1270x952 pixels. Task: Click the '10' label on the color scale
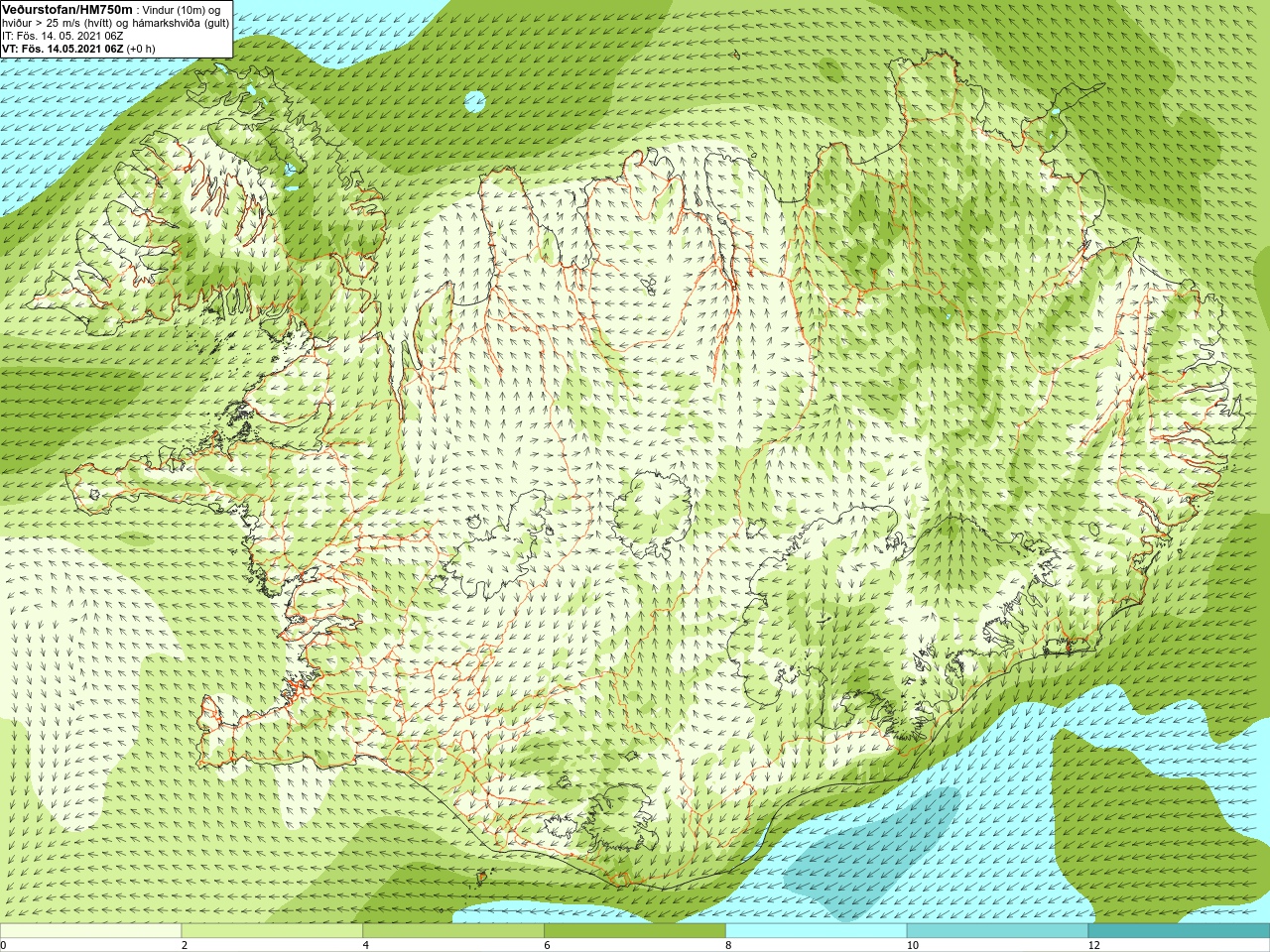[912, 945]
